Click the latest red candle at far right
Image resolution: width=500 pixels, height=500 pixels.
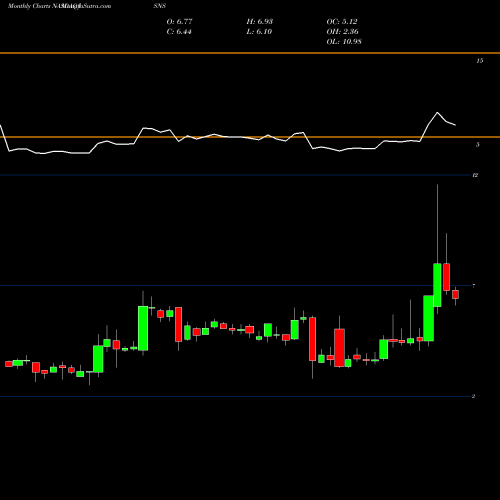455,294
